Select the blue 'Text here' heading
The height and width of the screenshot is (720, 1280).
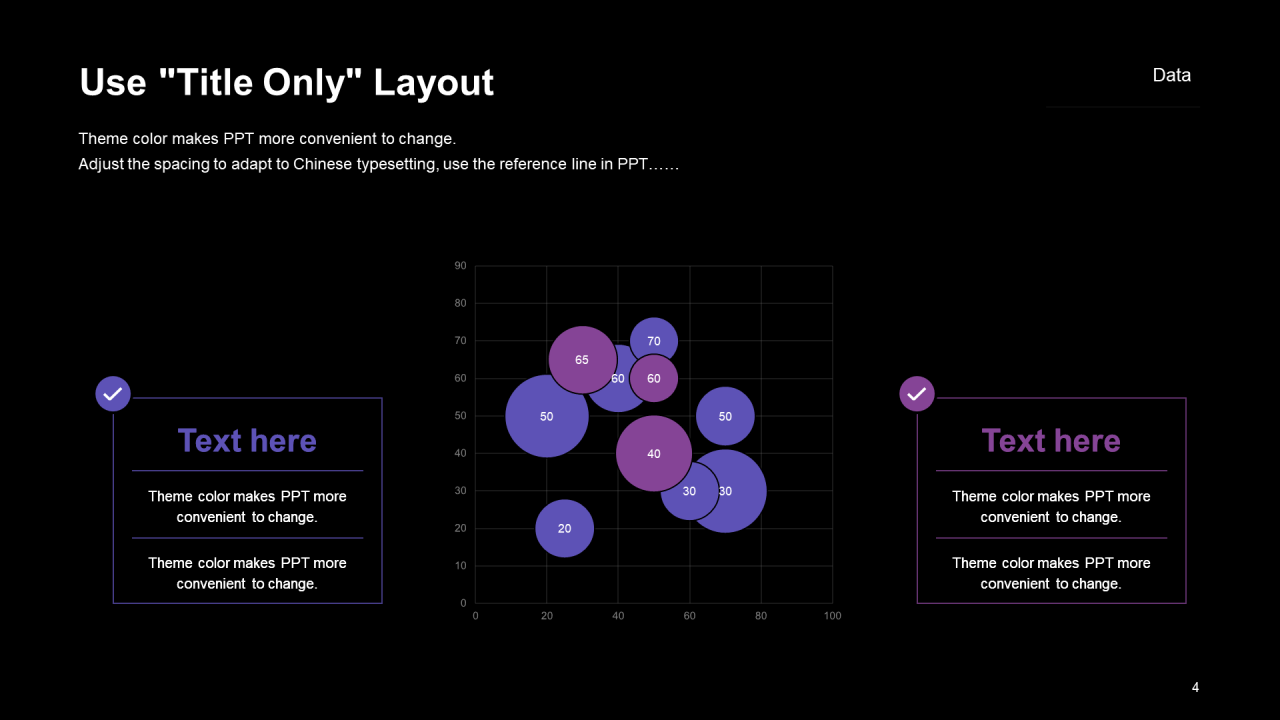pyautogui.click(x=247, y=440)
